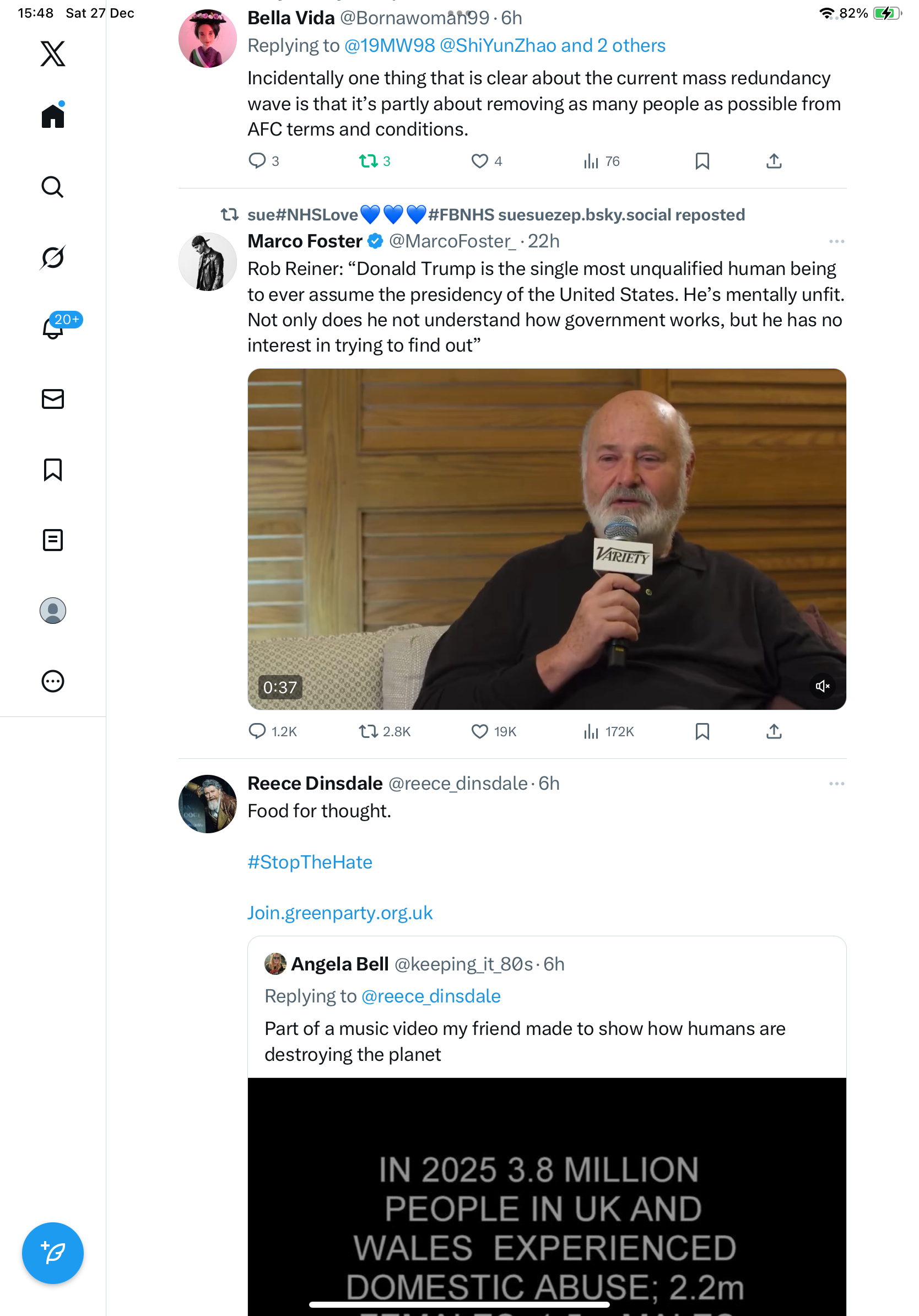Open Profile from the sidebar

[x=53, y=611]
